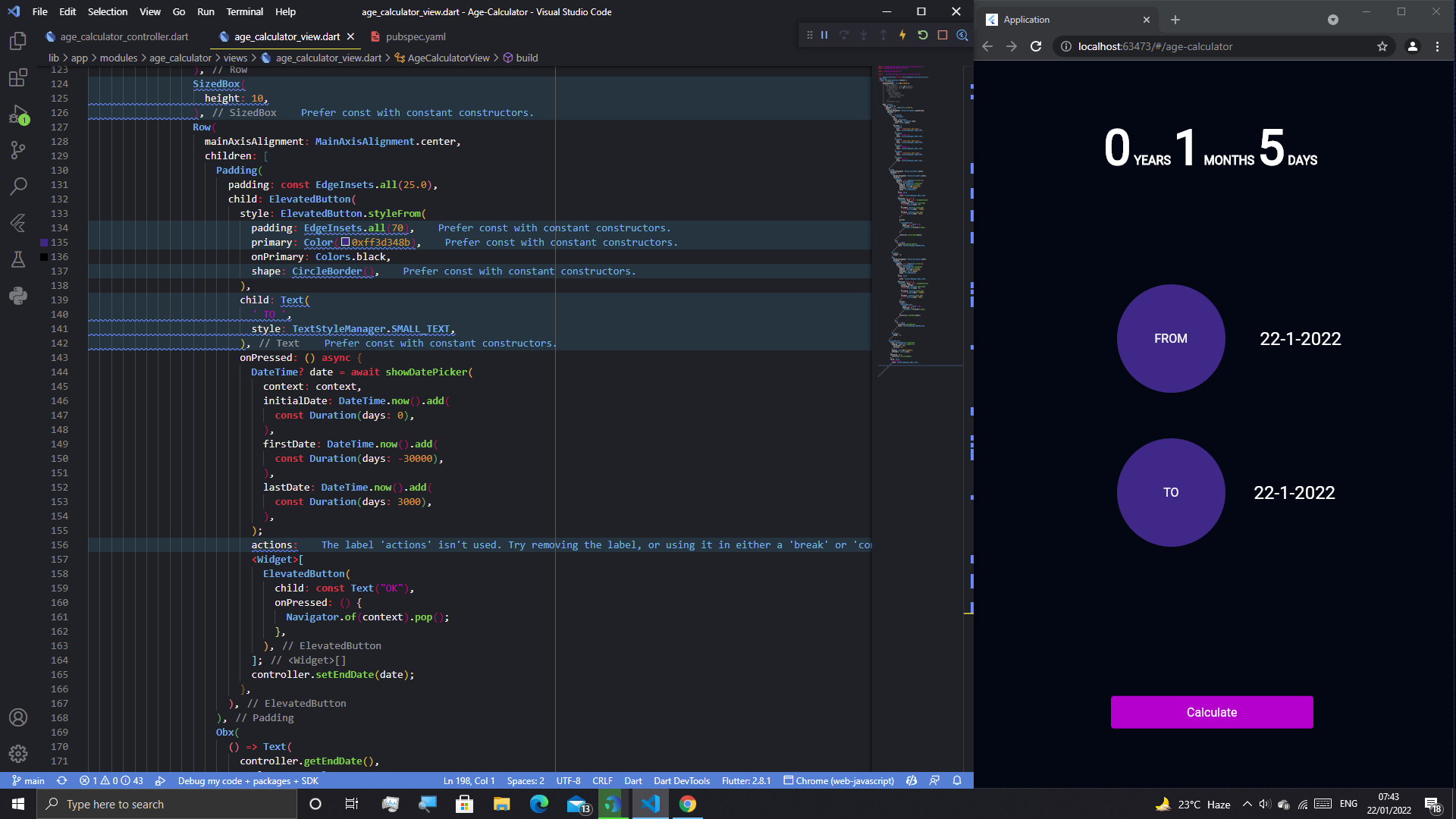This screenshot has height=819, width=1456.
Task: Stop the current debug session
Action: [942, 35]
